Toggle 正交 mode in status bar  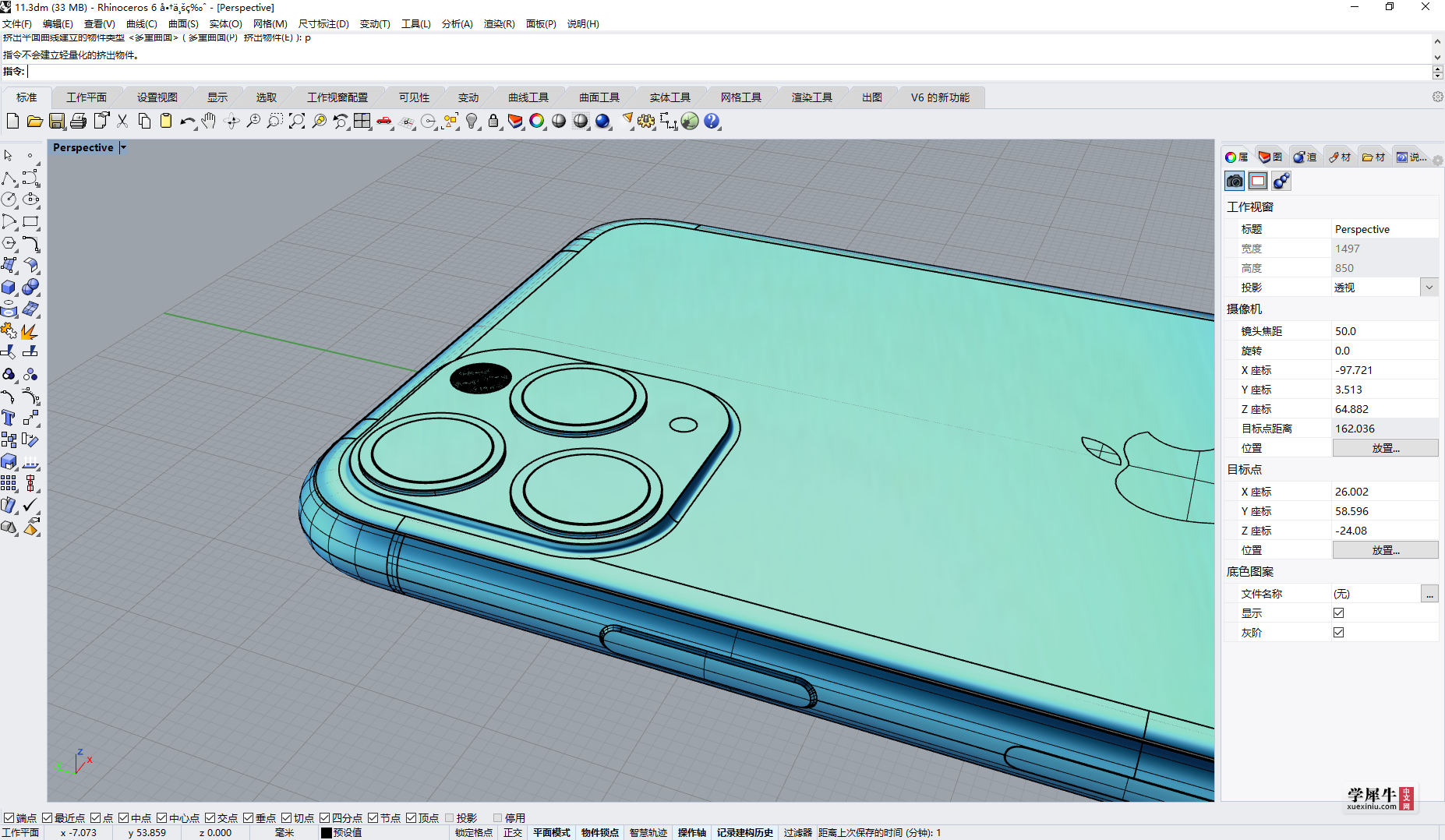point(513,833)
